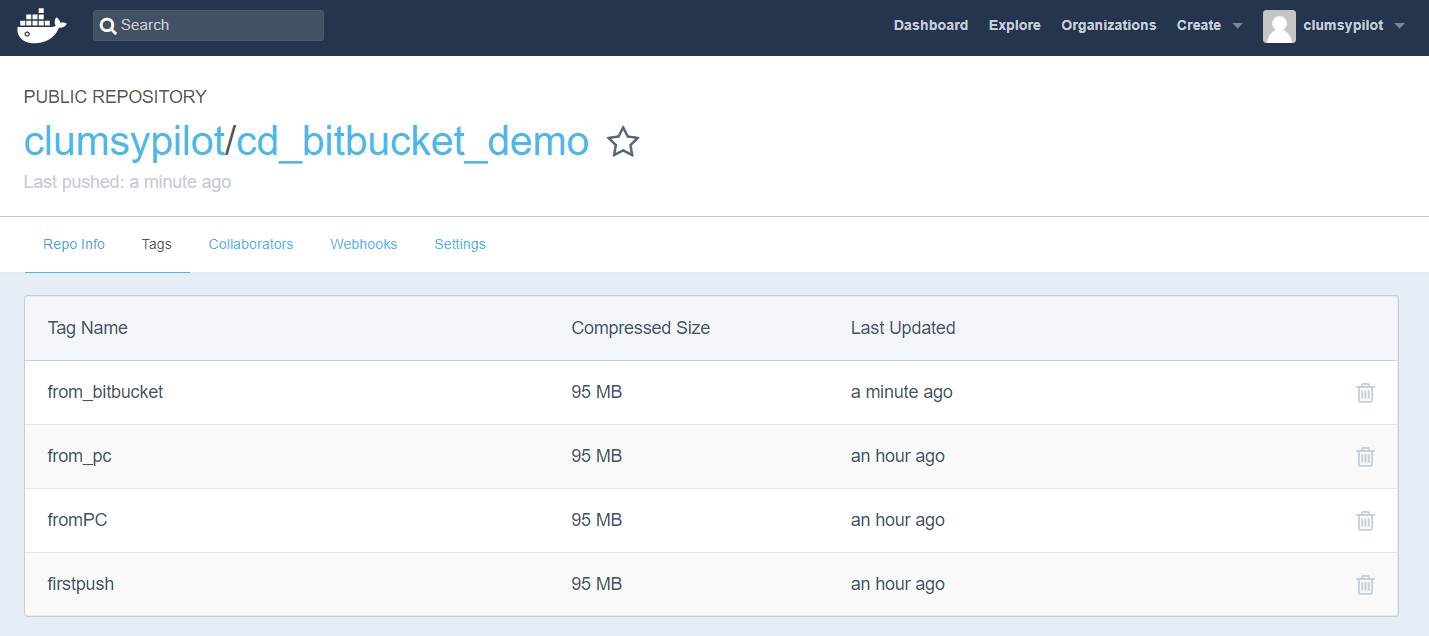Image resolution: width=1429 pixels, height=636 pixels.
Task: Delete the firstpush tag
Action: pos(1365,584)
